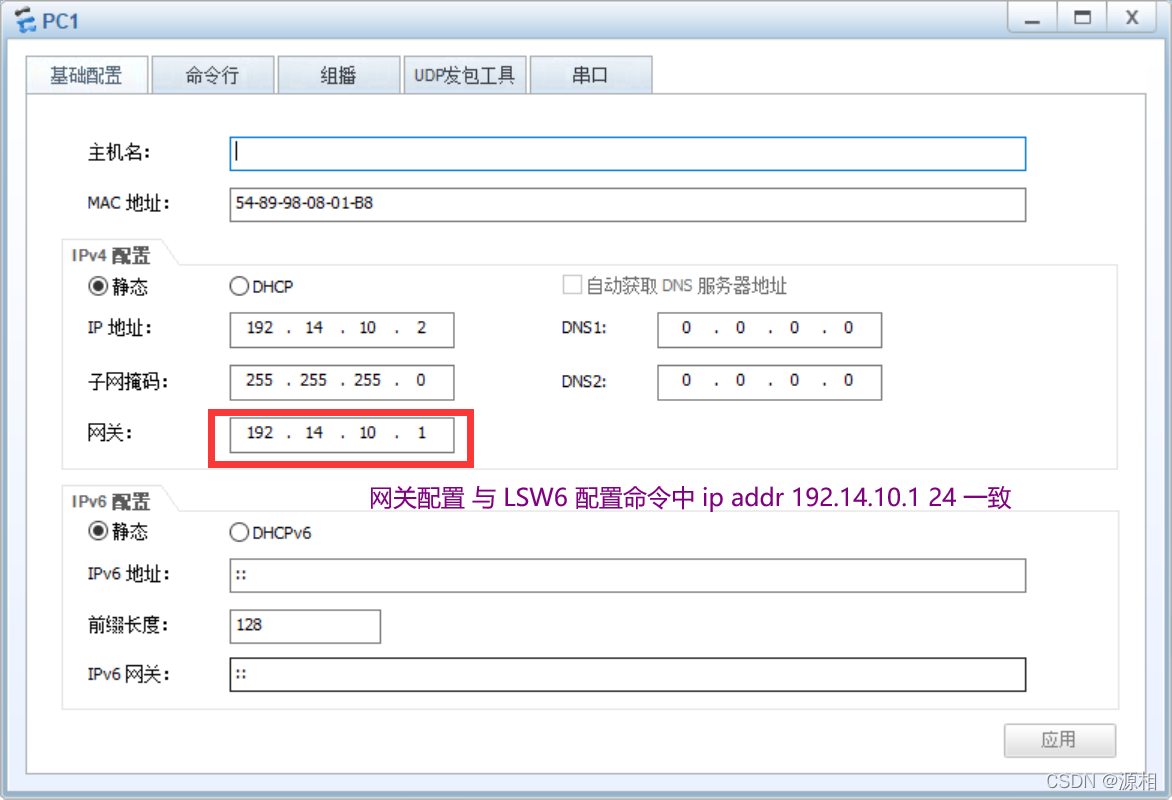Click the 网关 field 192.14.10.1
This screenshot has width=1172, height=800.
tap(342, 435)
